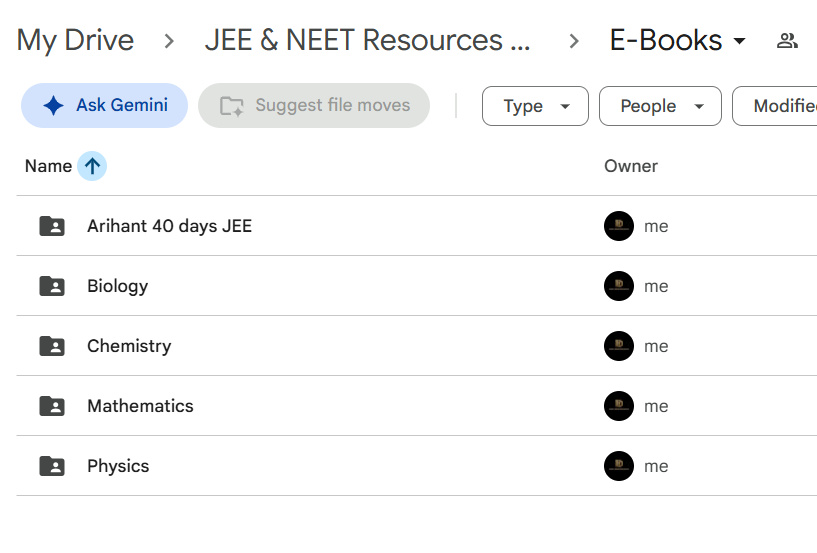Click shared folder icon for Mathematics

click(52, 406)
